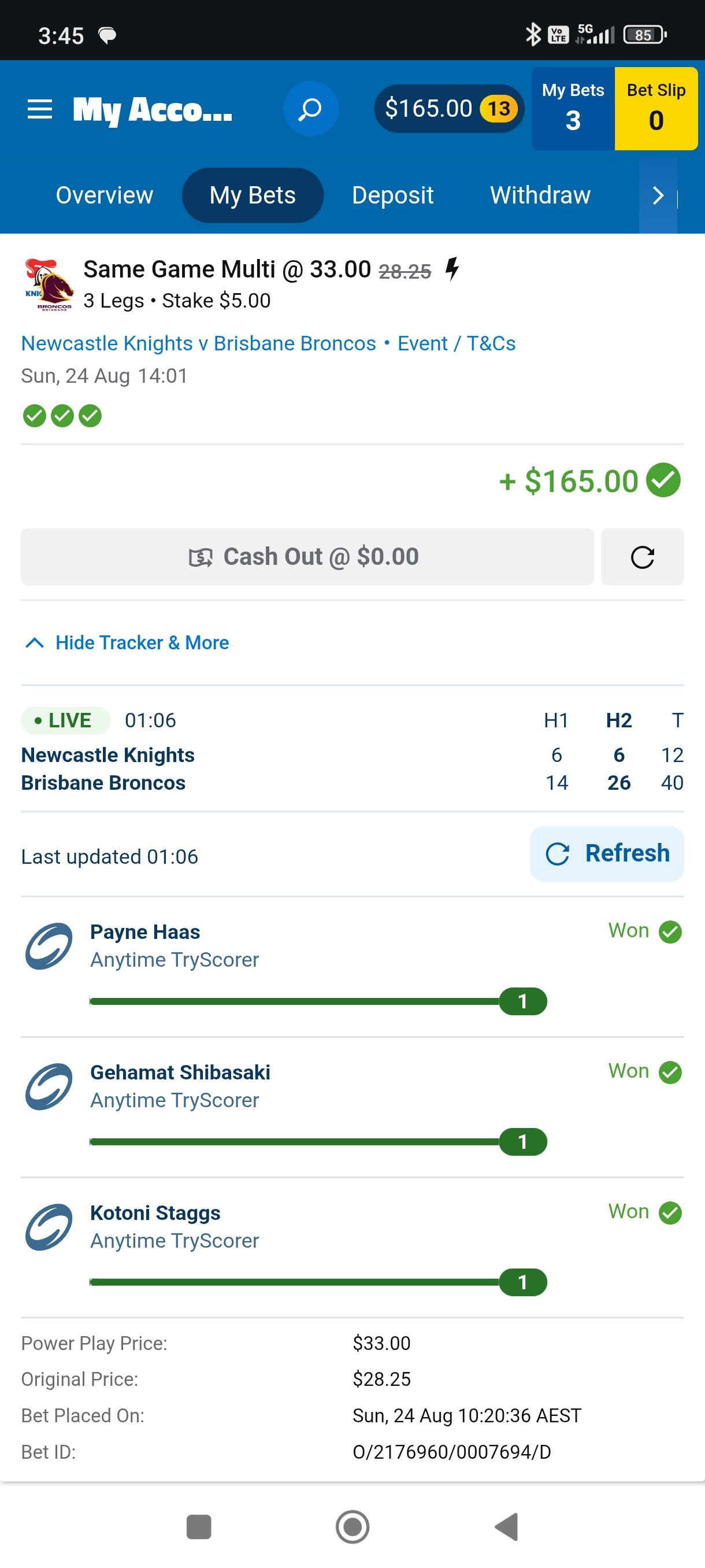Open the Deposit tab
The image size is (705, 1568).
click(x=392, y=195)
